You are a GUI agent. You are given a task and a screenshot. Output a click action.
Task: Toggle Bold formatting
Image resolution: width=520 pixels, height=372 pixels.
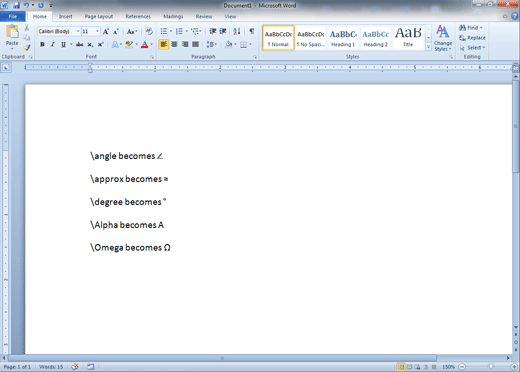pyautogui.click(x=42, y=44)
